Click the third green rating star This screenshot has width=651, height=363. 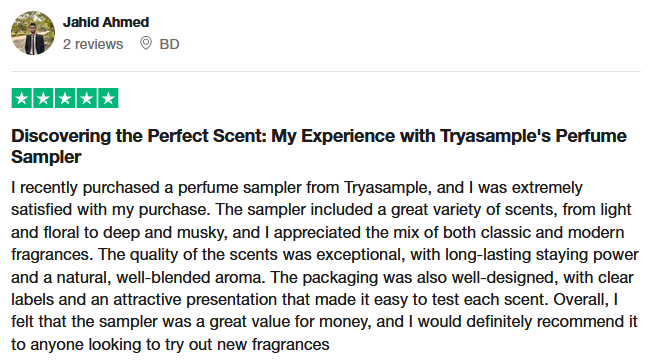tap(65, 98)
